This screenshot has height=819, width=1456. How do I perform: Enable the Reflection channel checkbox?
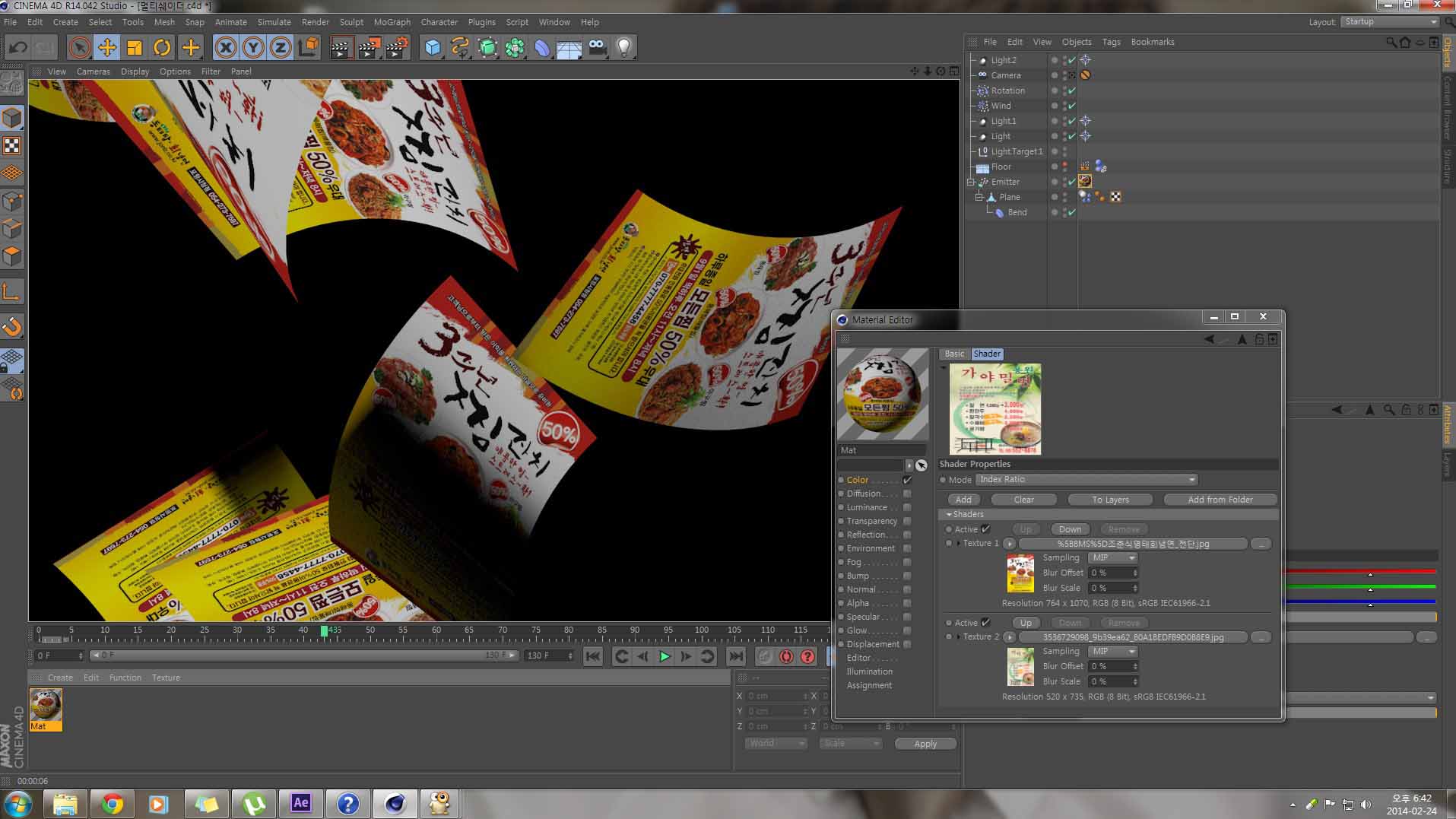tap(907, 535)
